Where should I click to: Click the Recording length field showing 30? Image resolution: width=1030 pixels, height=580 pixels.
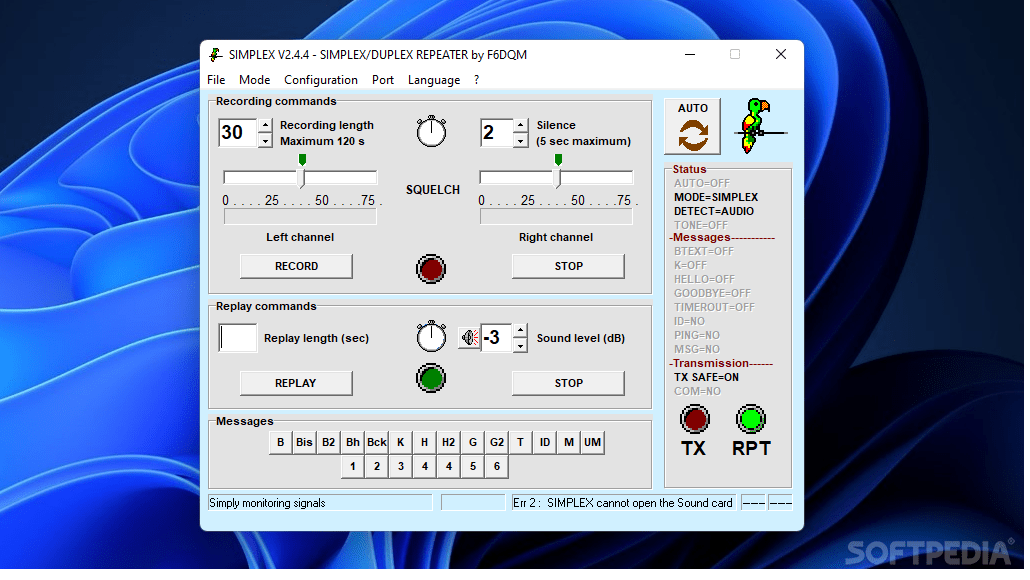coord(238,133)
